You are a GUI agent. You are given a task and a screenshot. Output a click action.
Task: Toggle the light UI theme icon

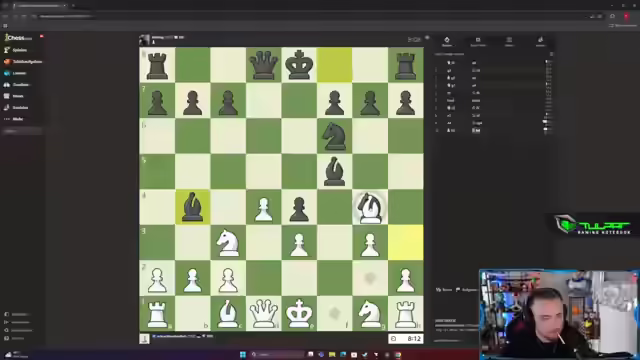click(x=7, y=314)
